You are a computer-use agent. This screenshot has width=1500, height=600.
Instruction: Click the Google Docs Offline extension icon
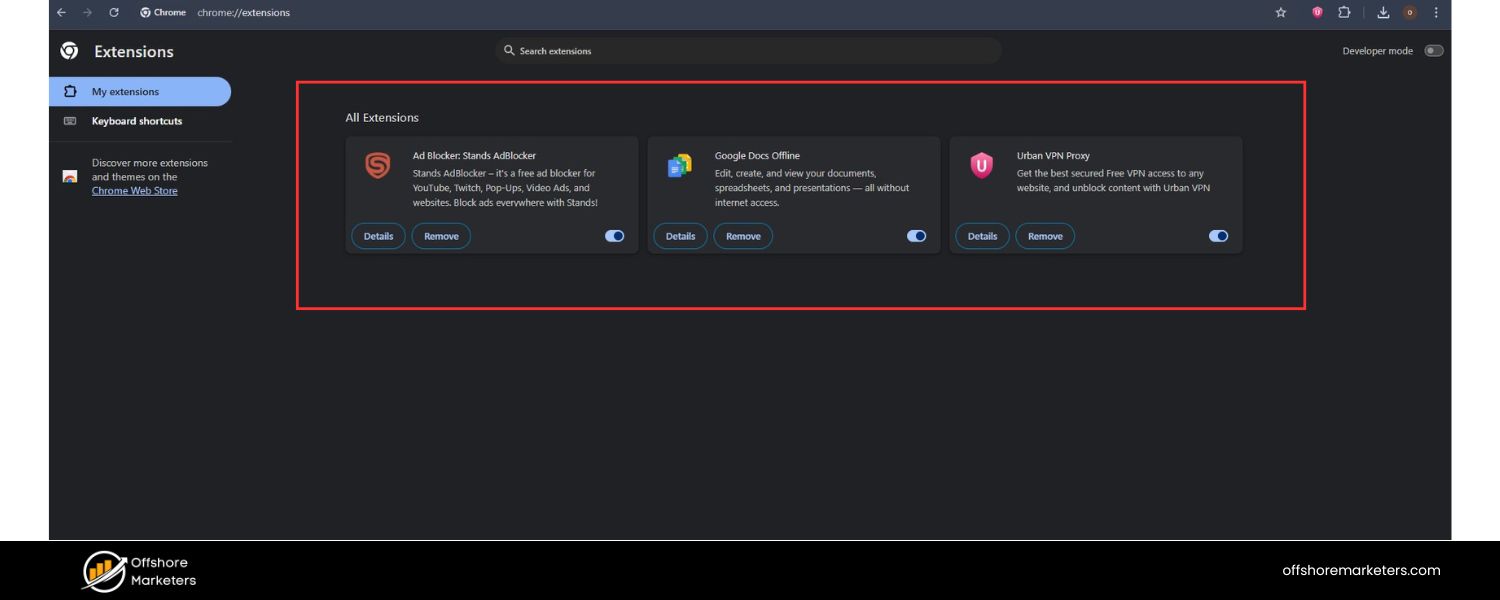[x=680, y=166]
